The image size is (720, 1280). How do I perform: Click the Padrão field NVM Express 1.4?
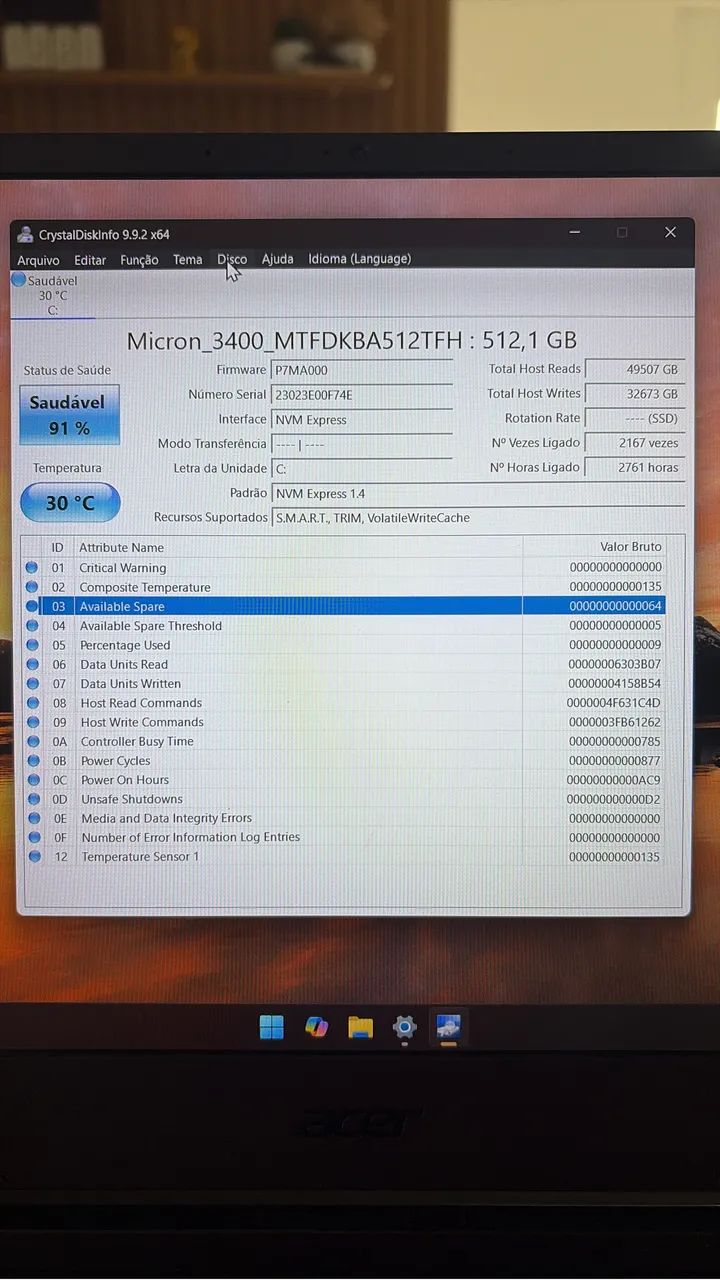[479, 493]
